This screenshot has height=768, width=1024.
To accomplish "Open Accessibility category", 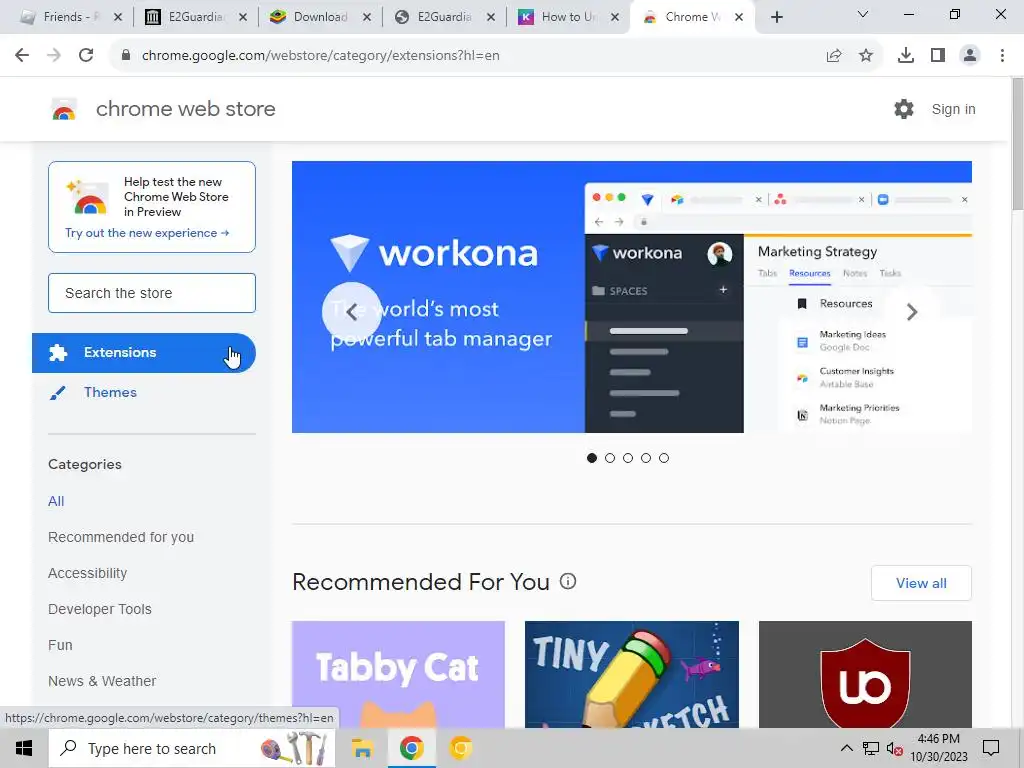I will [88, 573].
